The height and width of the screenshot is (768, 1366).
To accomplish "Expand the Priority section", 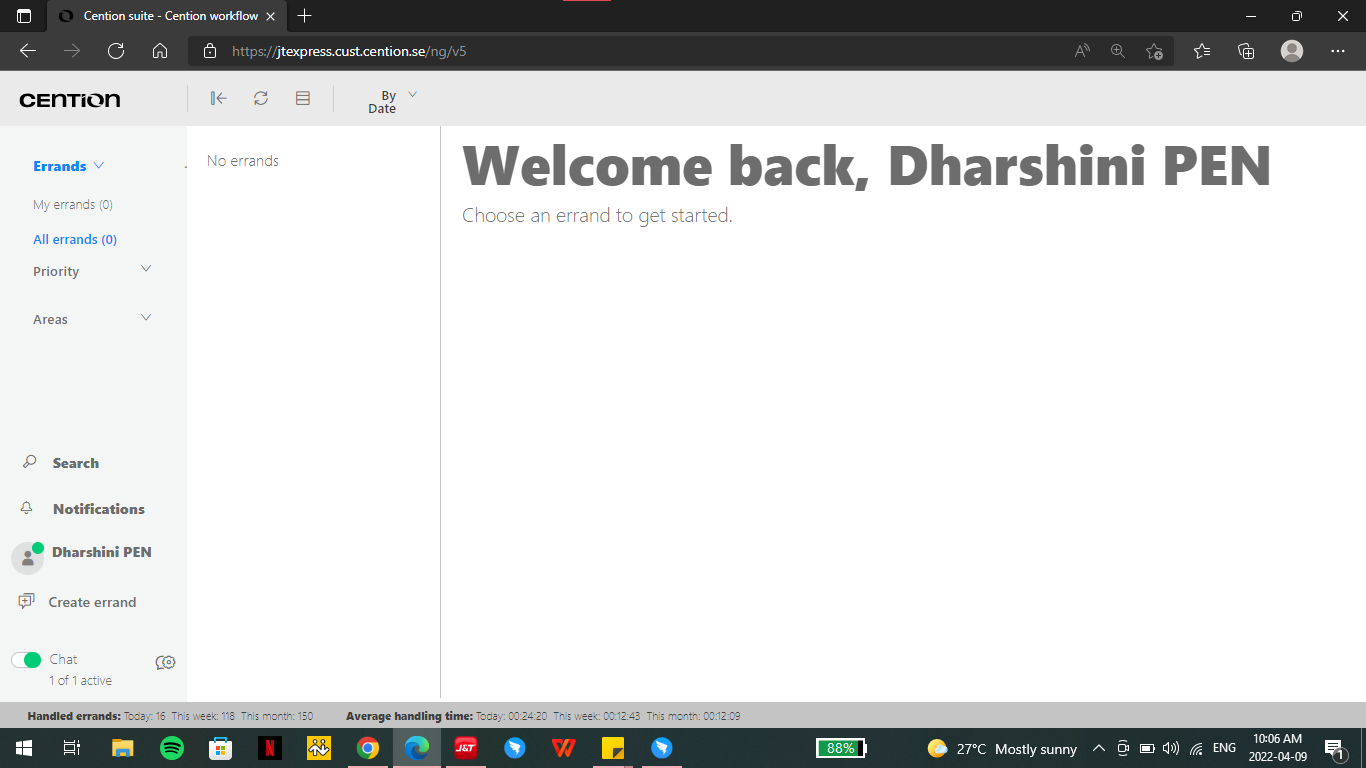I will (146, 269).
